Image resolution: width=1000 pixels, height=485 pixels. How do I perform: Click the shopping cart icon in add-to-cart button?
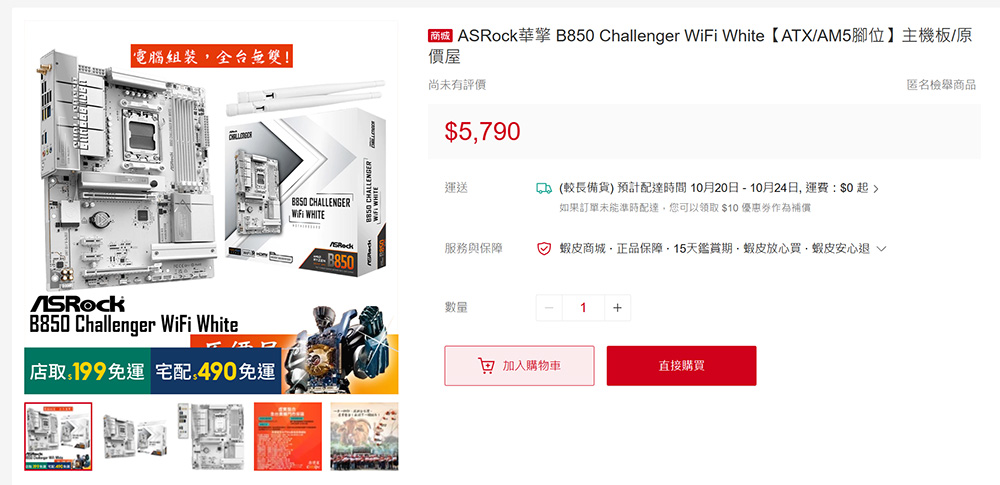pos(486,366)
